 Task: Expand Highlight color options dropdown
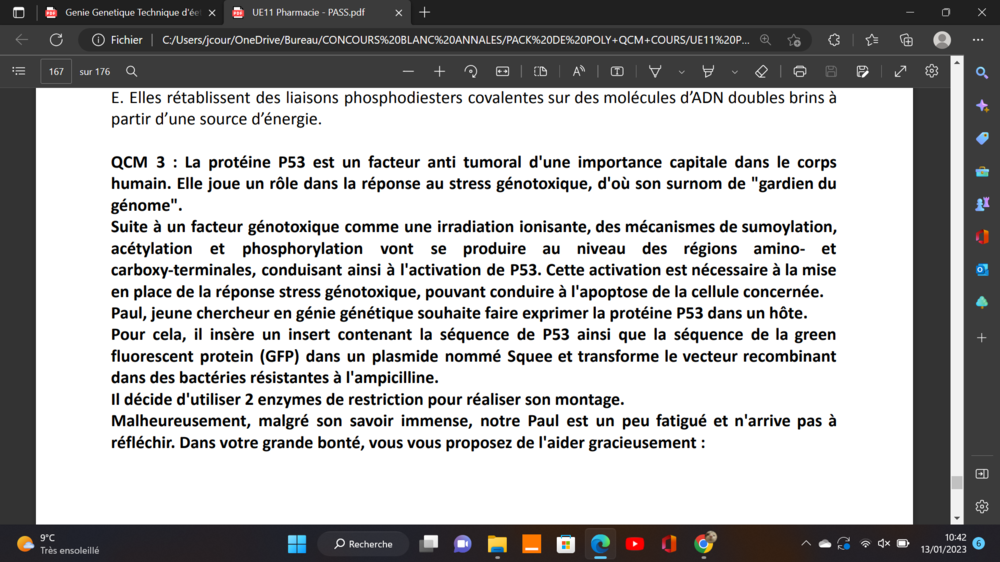click(735, 72)
